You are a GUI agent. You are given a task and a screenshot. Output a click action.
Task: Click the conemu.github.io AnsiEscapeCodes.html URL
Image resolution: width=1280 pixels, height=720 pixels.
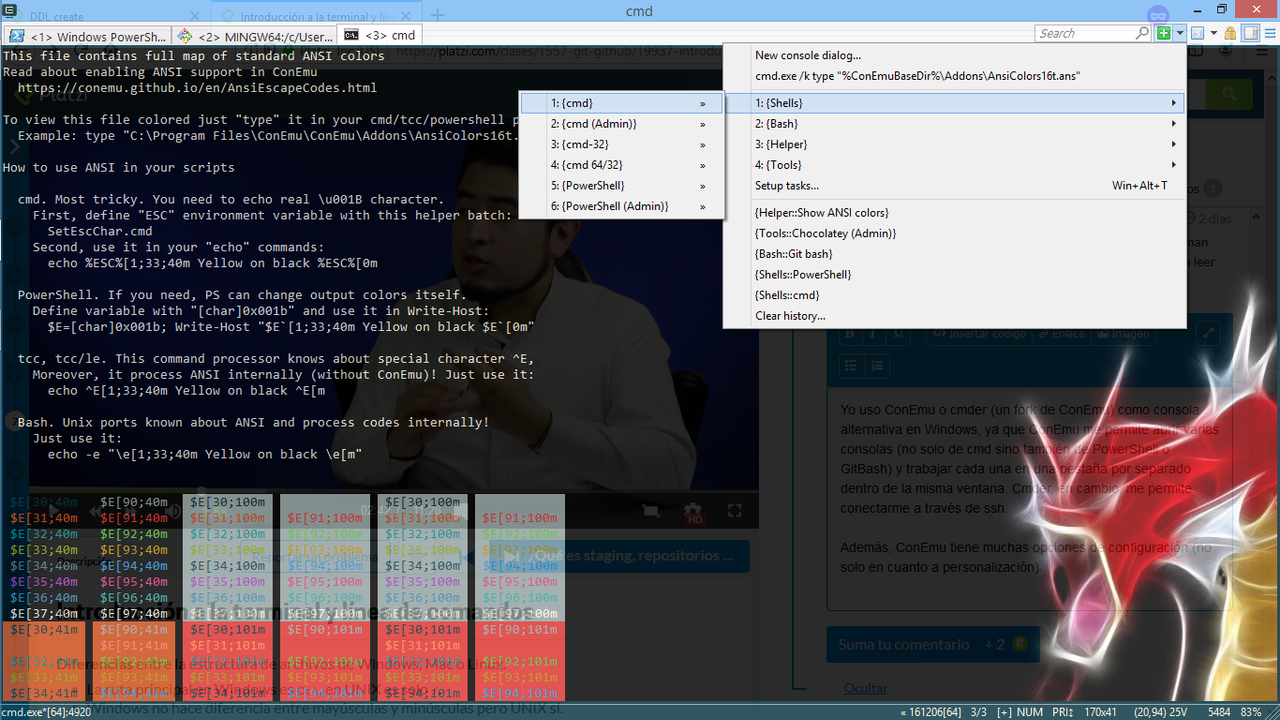[197, 88]
